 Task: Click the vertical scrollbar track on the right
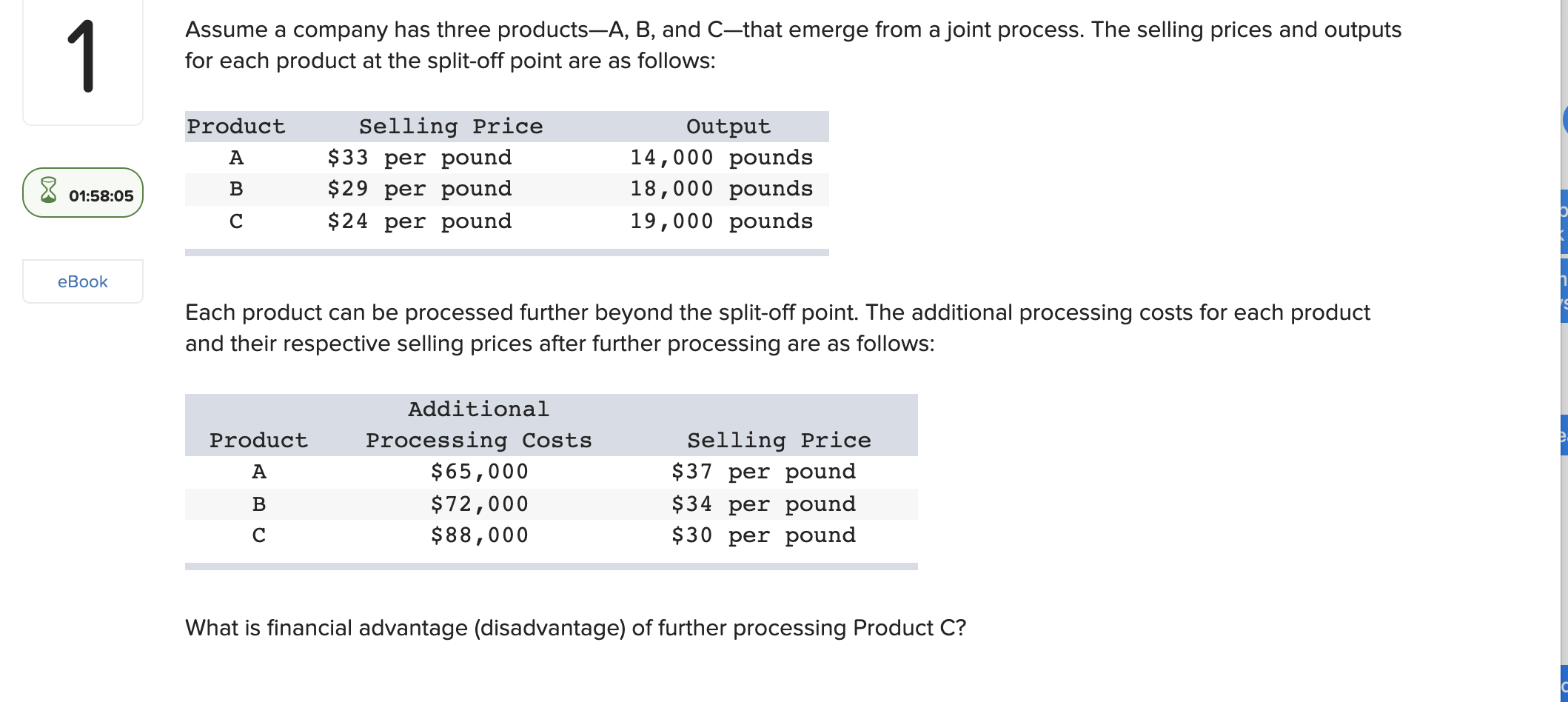(1558, 351)
